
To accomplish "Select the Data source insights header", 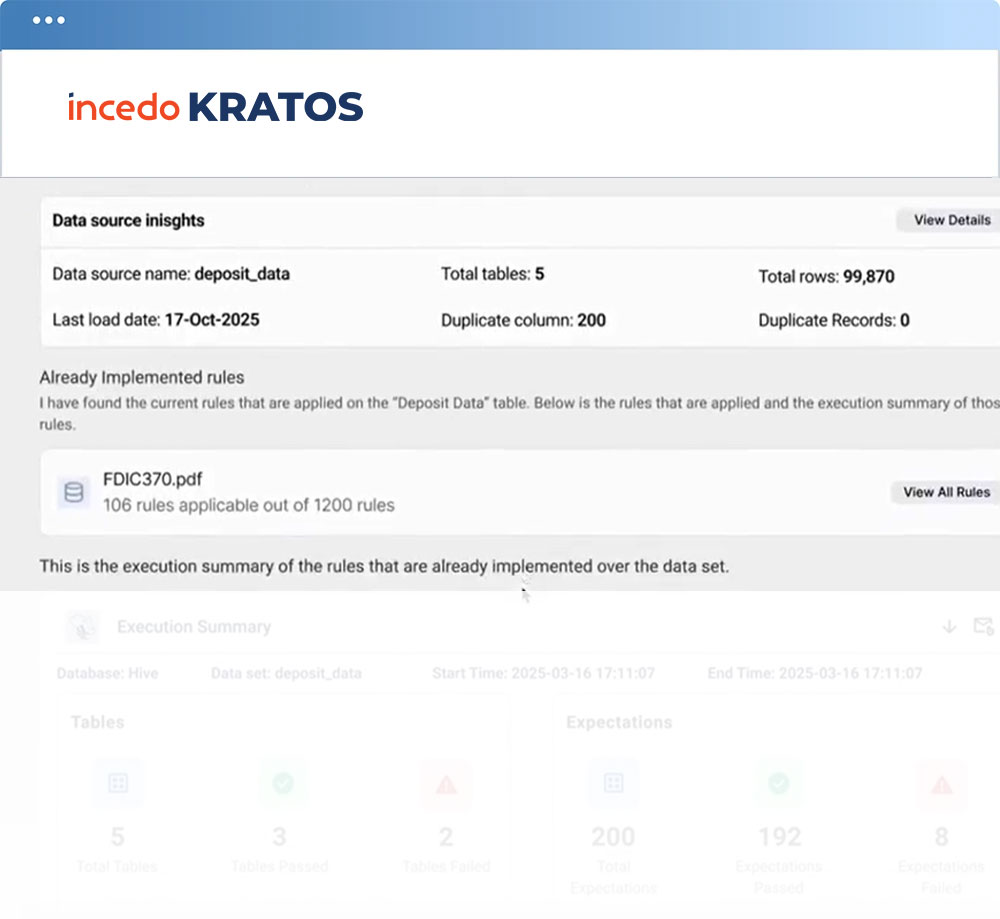I will pos(128,220).
